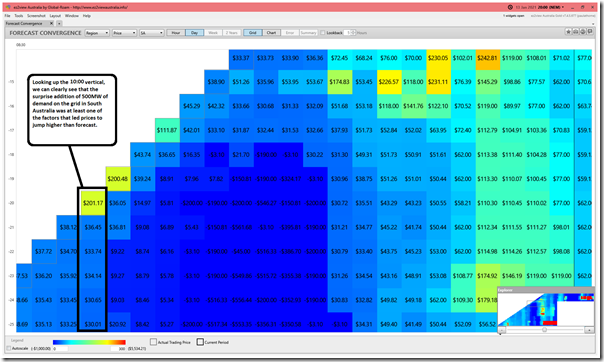Click the favourite star icon in toolbar
The height and width of the screenshot is (362, 604).
pyautogui.click(x=569, y=32)
